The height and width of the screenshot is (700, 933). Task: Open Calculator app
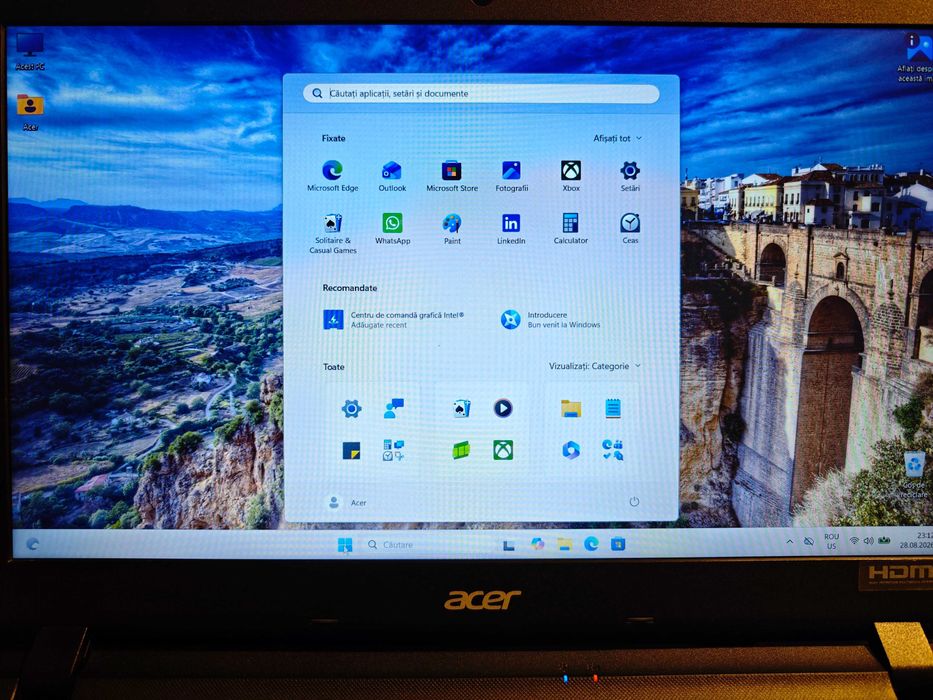coord(571,229)
